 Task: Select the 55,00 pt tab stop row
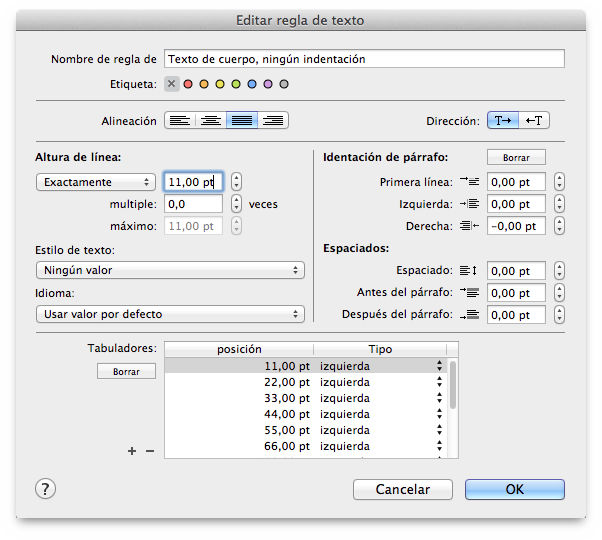306,430
